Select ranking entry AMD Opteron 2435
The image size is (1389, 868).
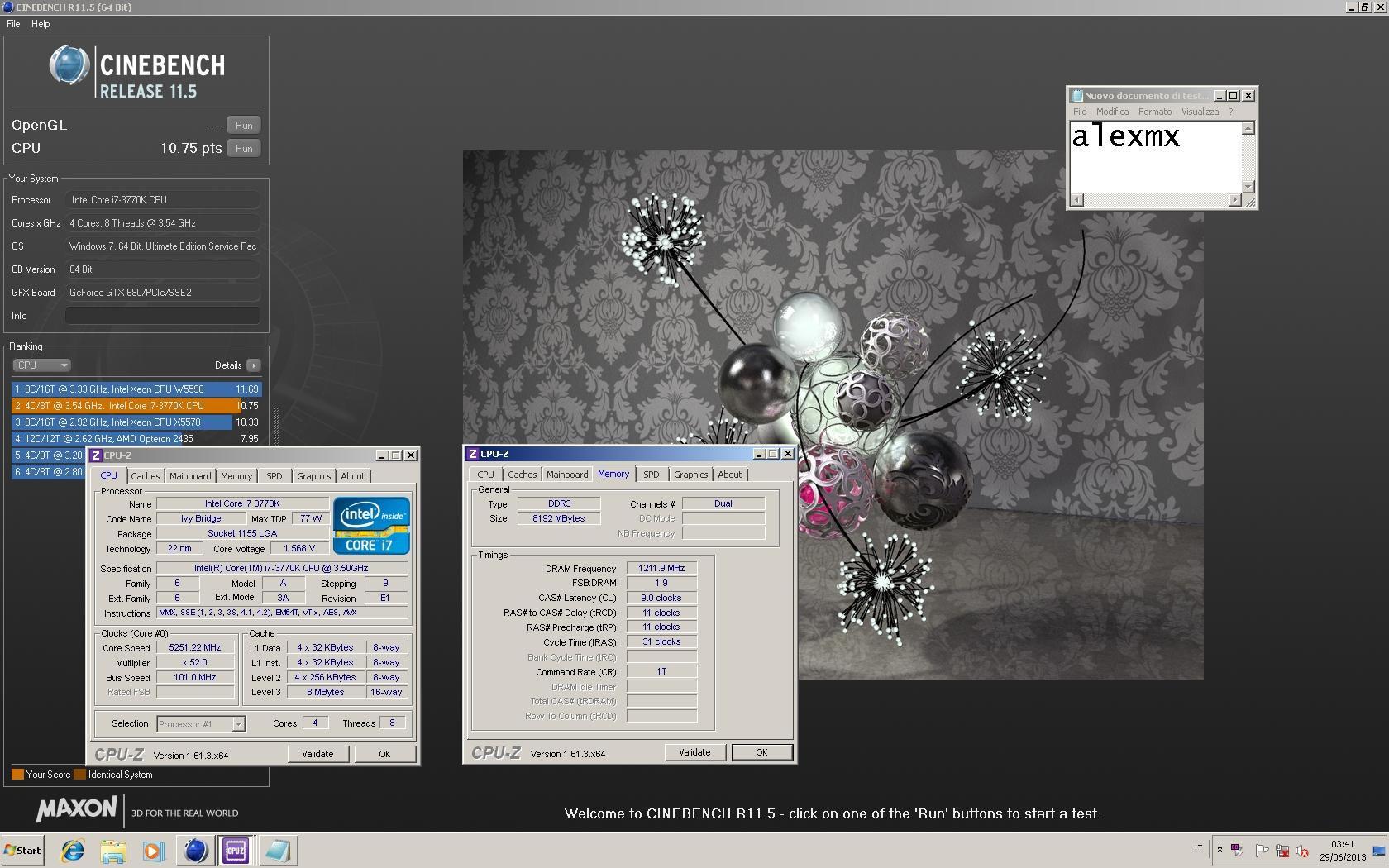(x=136, y=439)
